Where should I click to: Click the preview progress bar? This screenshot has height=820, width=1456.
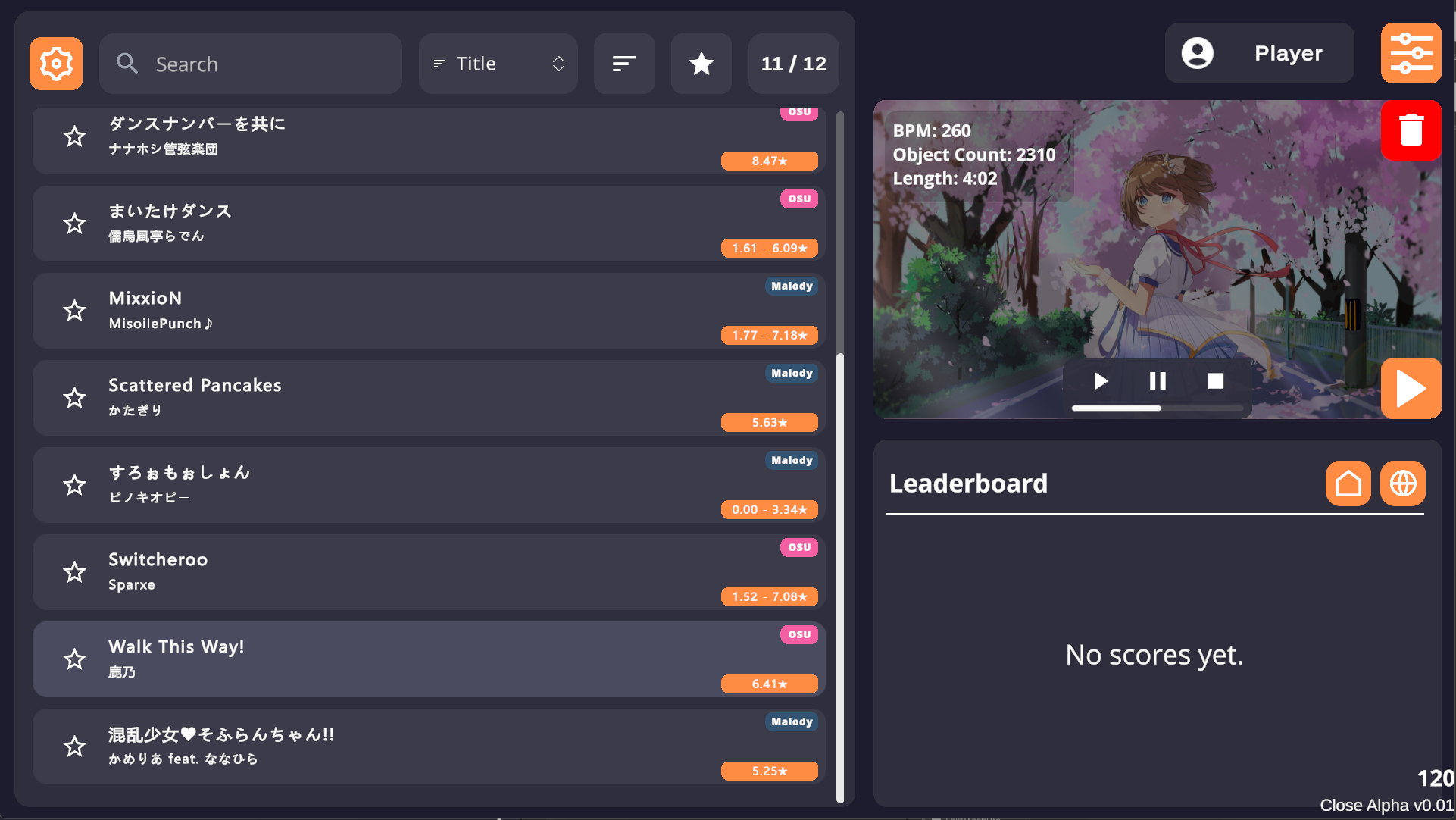(1158, 408)
